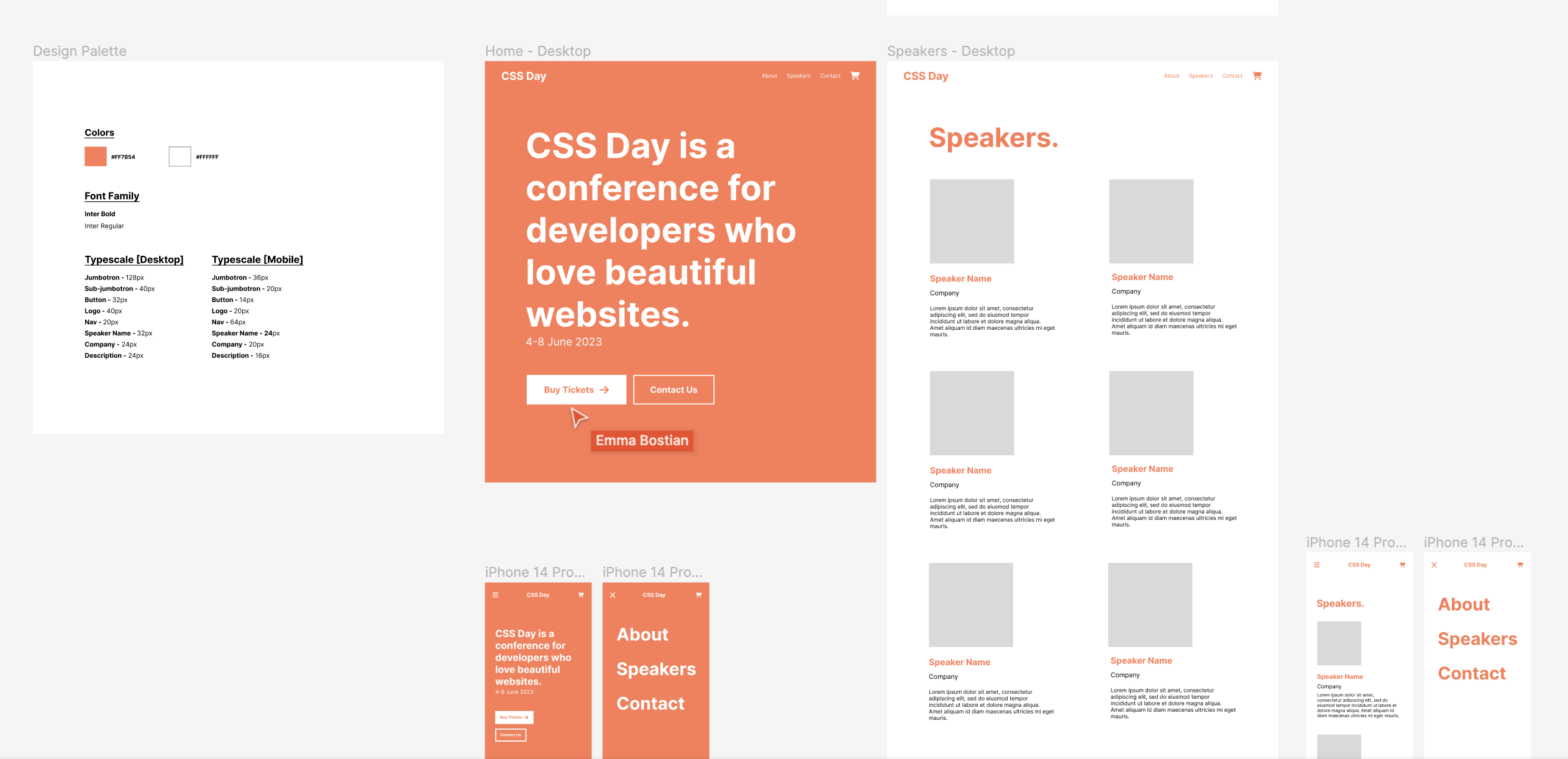Expand the Typescale Mobile section
This screenshot has width=1568, height=759.
tap(258, 259)
